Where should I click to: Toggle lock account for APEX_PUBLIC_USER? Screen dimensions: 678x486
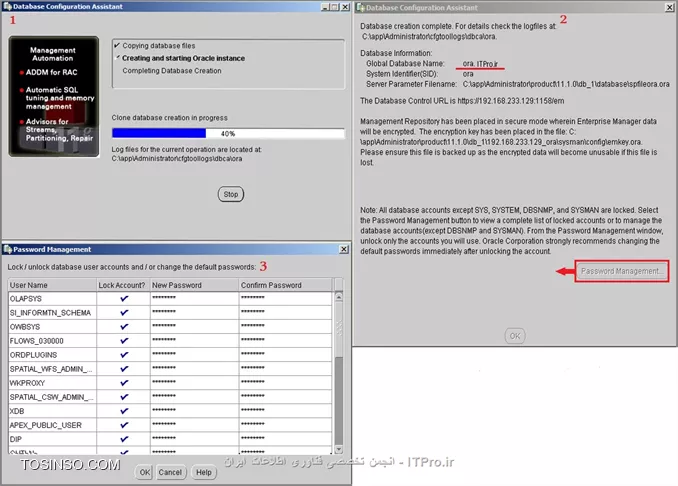click(x=124, y=425)
